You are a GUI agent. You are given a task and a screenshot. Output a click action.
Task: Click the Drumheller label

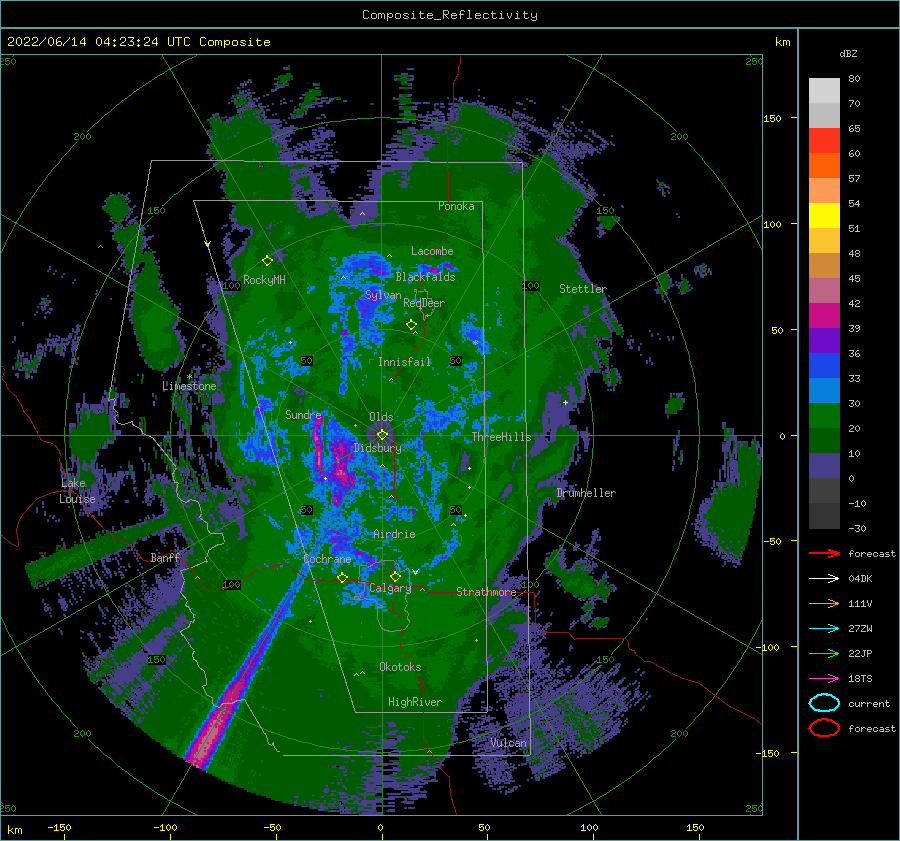(x=586, y=493)
